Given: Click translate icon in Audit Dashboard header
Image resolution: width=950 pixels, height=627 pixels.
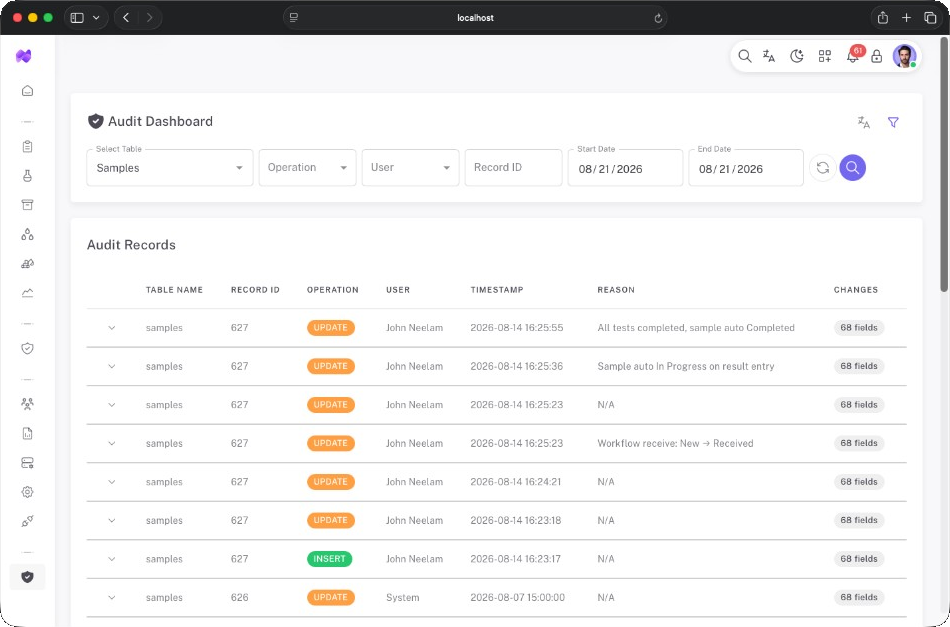Looking at the screenshot, I should pyautogui.click(x=863, y=122).
